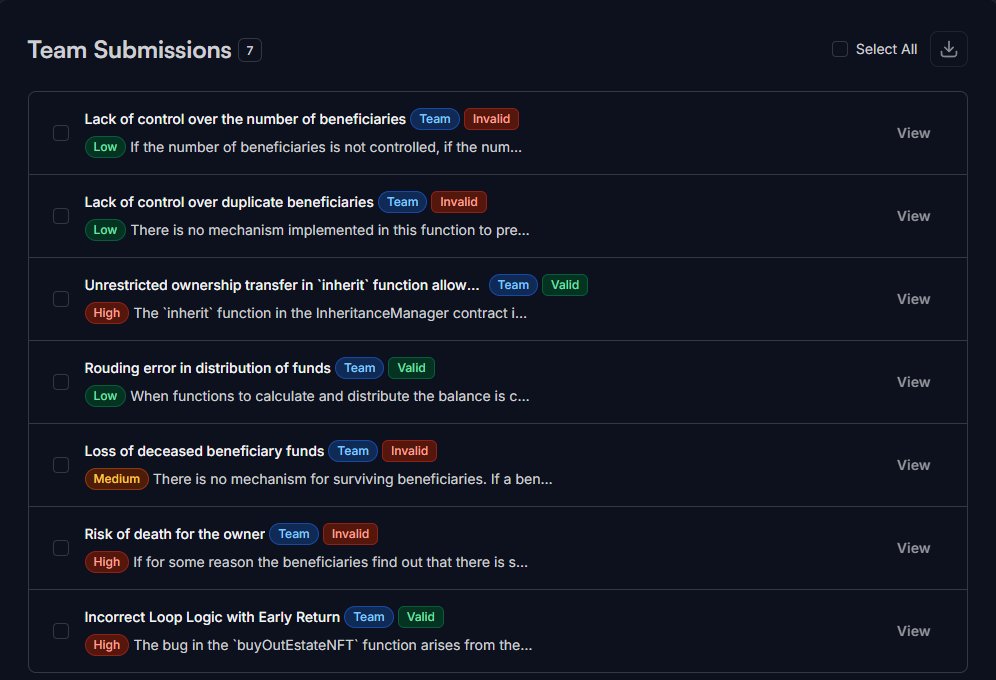
Task: Check the 'Loss of deceased beneficiary funds' box
Action: click(x=61, y=465)
